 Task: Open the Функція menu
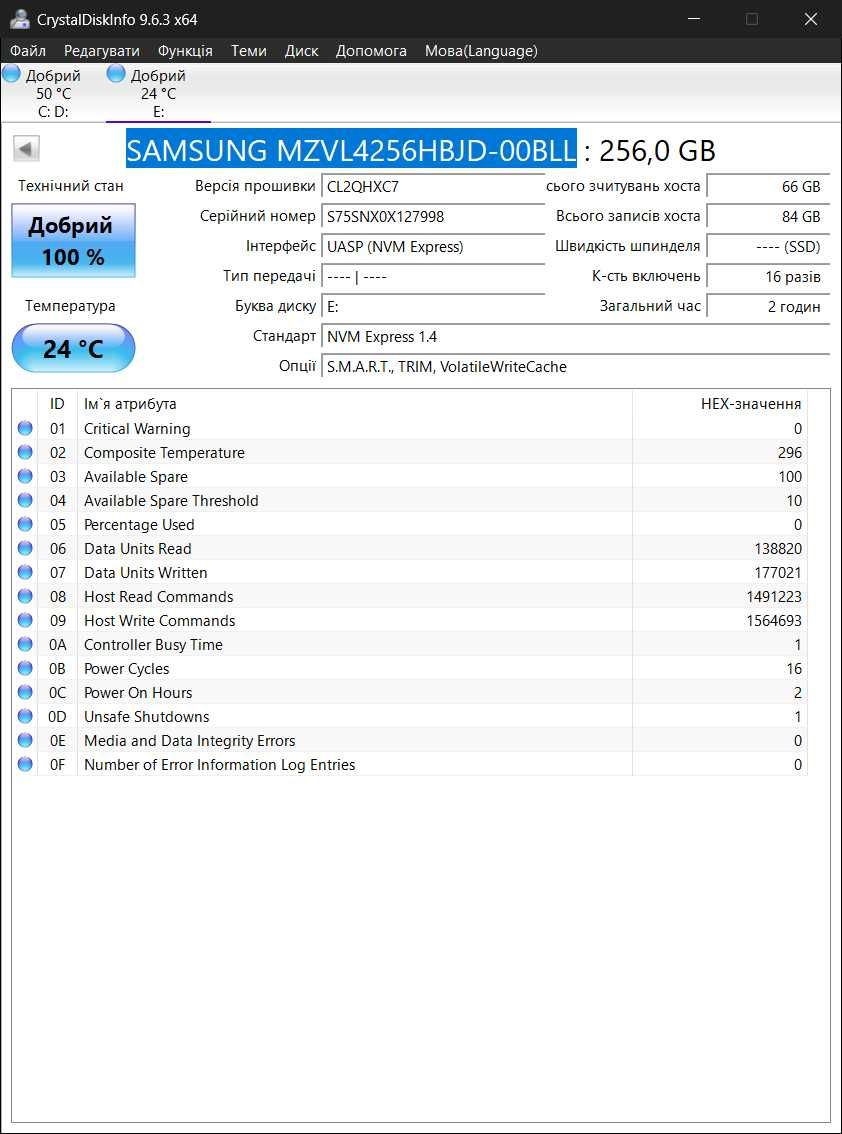[x=185, y=51]
